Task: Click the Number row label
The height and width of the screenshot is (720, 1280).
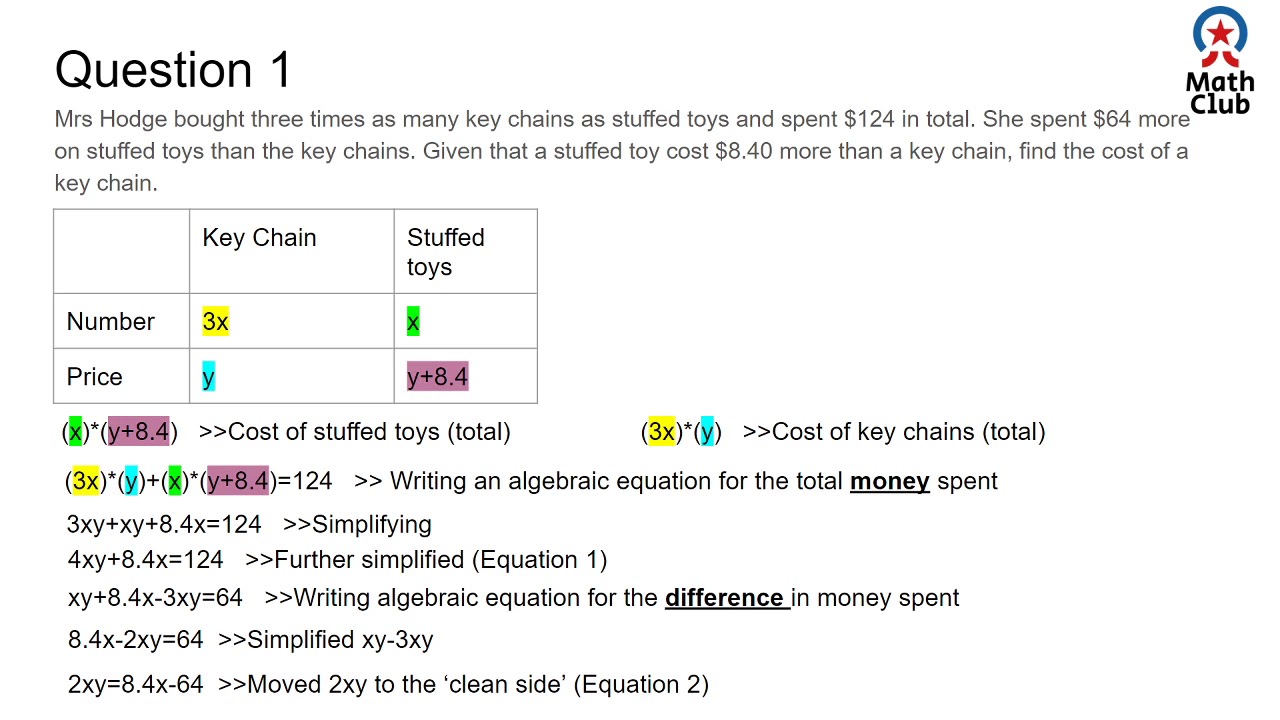Action: [x=110, y=322]
